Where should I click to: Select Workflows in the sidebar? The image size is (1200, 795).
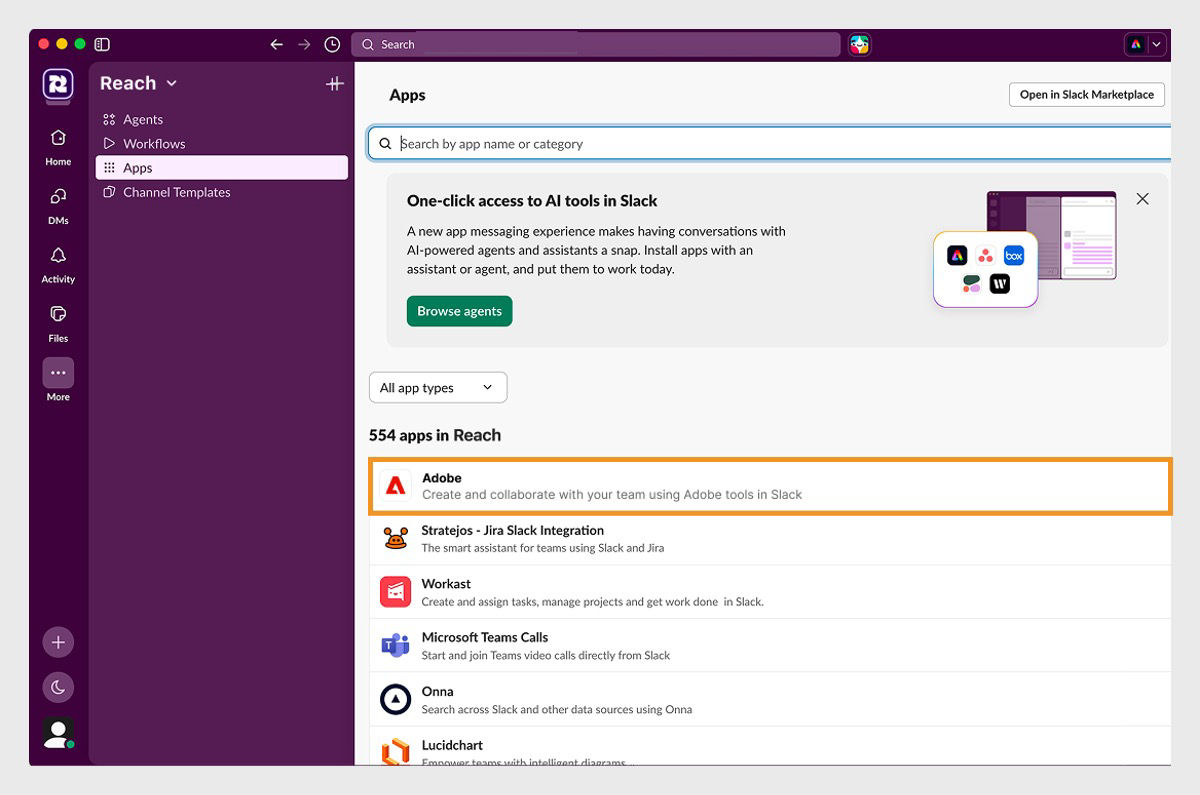coord(222,143)
